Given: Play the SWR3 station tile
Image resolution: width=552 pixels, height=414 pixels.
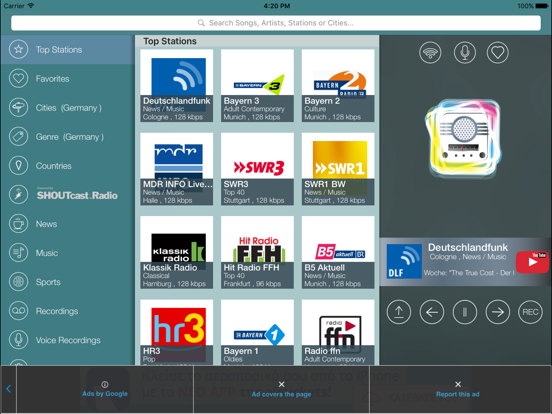Looking at the screenshot, I should point(257,169).
